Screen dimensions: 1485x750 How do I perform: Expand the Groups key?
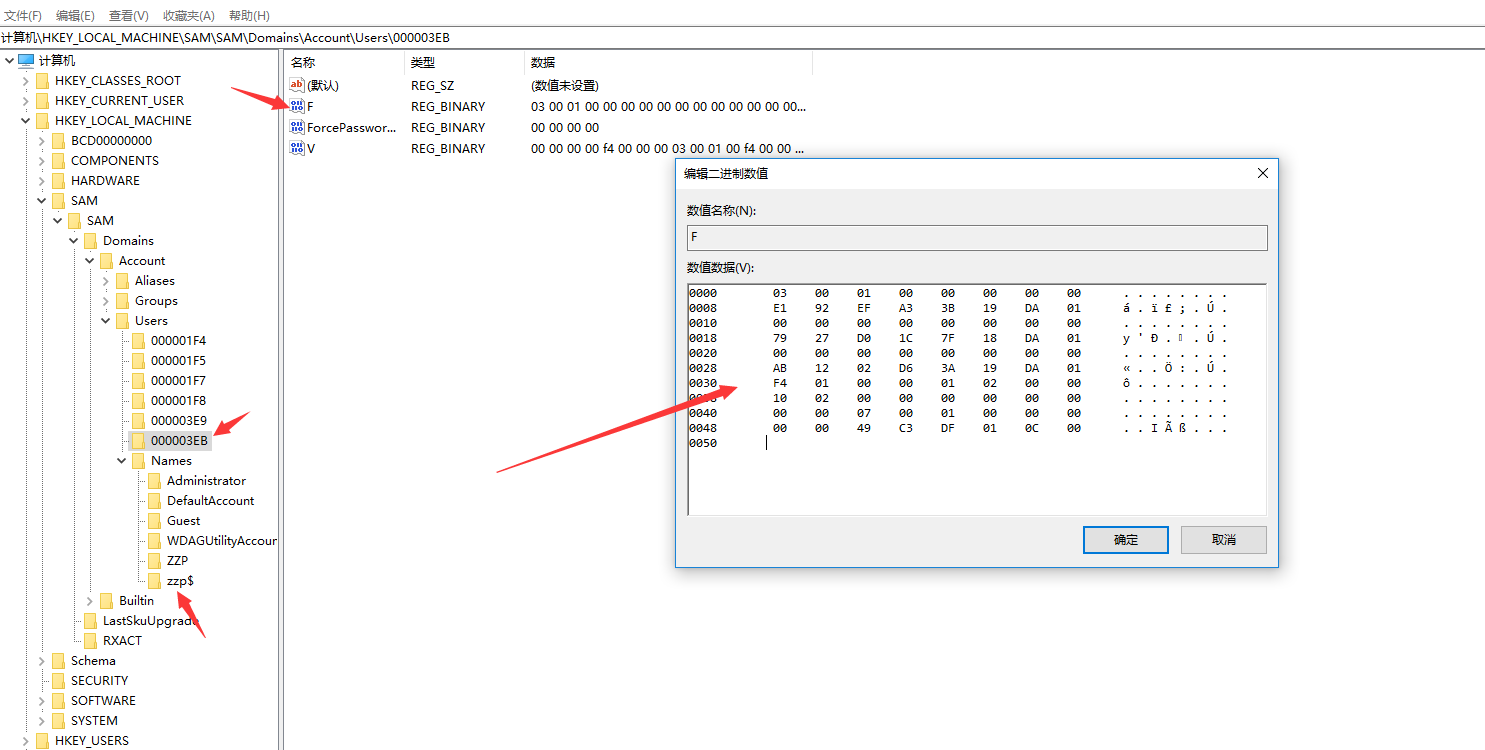(106, 300)
